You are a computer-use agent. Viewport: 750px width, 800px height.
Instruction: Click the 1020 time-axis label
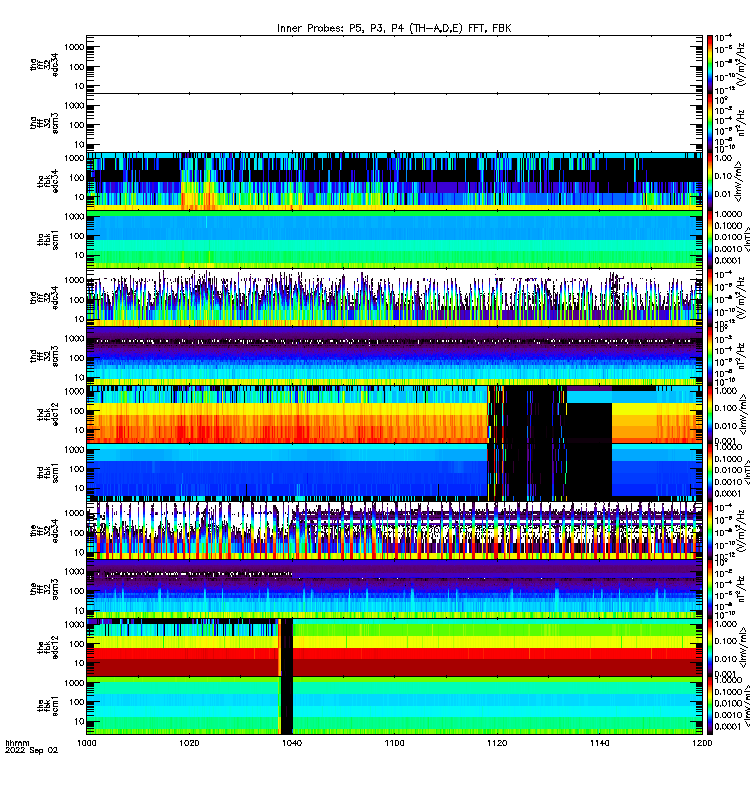pos(189,743)
